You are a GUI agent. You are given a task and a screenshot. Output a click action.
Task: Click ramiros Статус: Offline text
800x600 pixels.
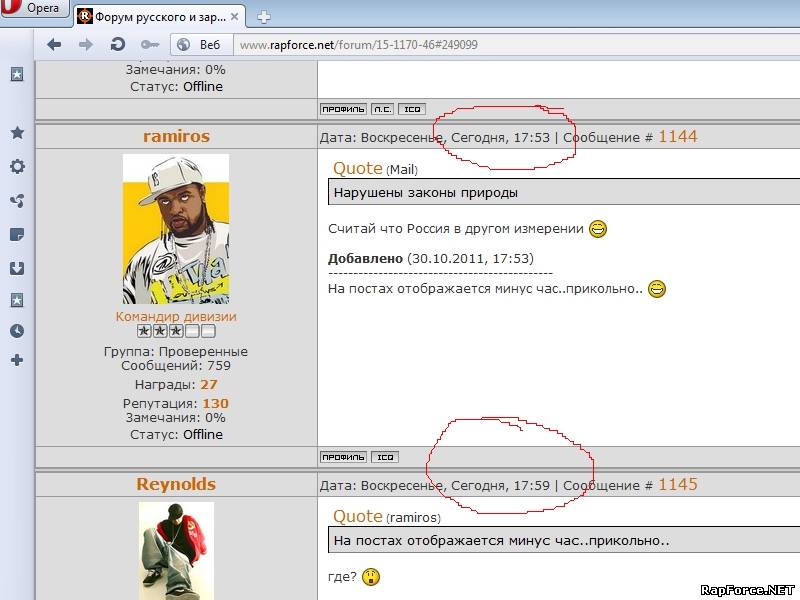pos(176,435)
